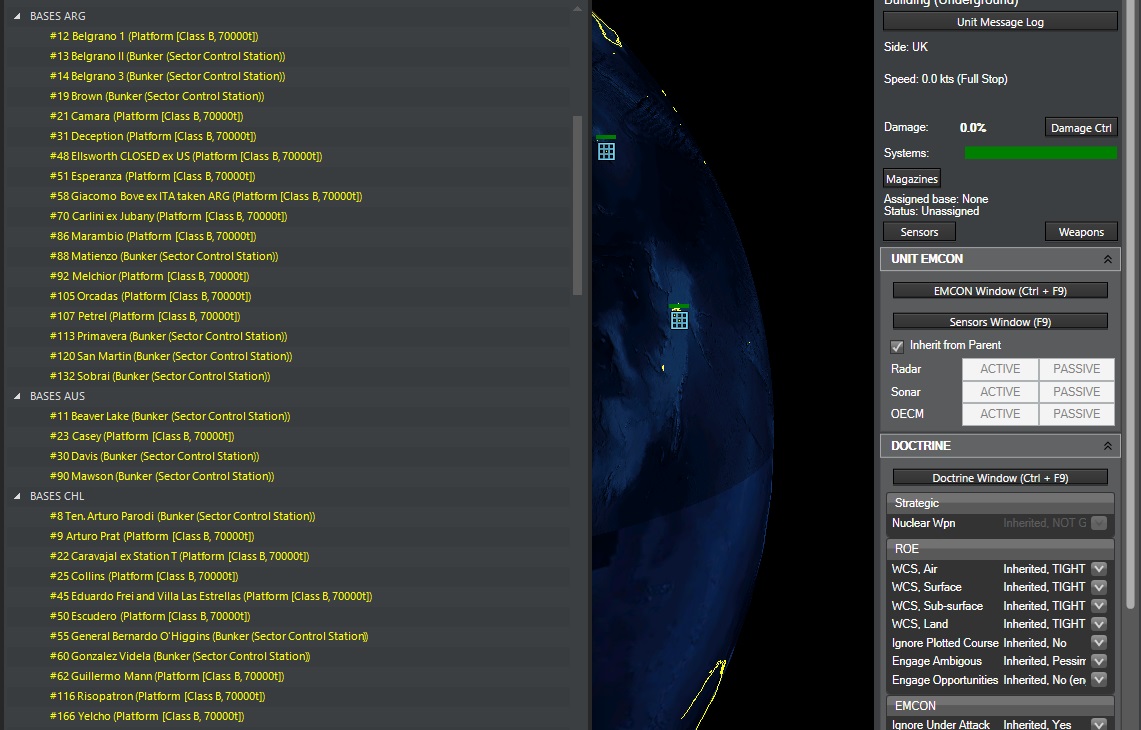Select #58 Giacomo Bove ex ITA entry
Screen dimensions: 1141x730
[206, 196]
